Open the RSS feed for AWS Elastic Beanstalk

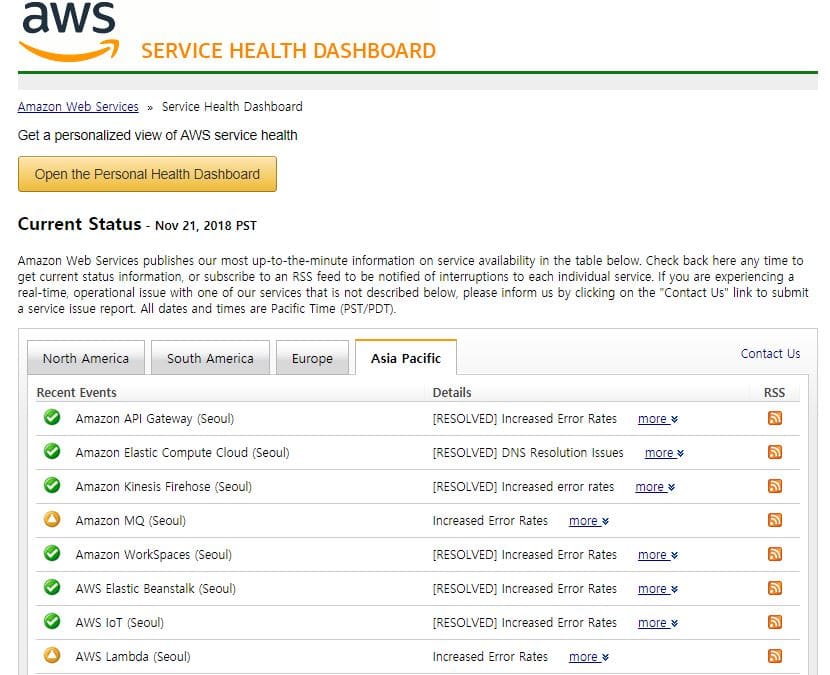(x=774, y=588)
